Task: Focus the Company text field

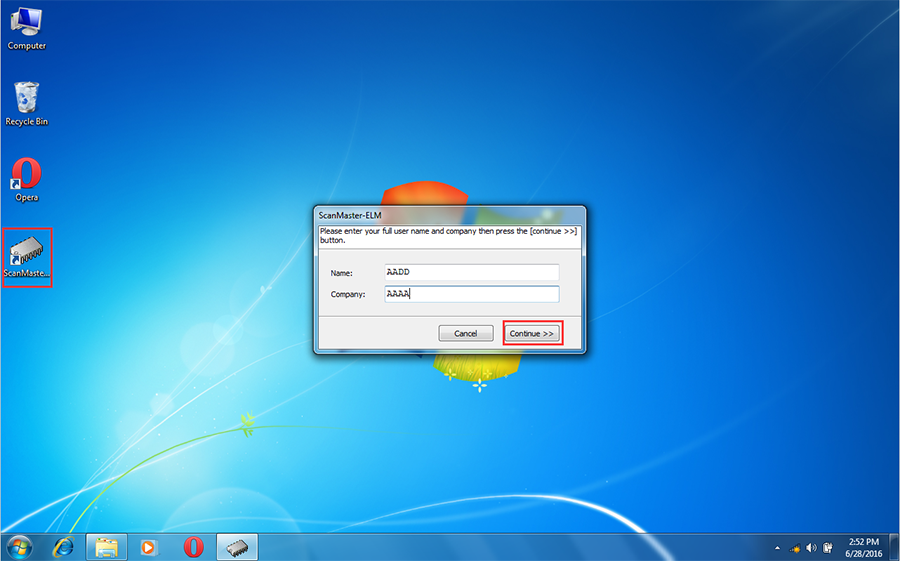Action: [471, 294]
